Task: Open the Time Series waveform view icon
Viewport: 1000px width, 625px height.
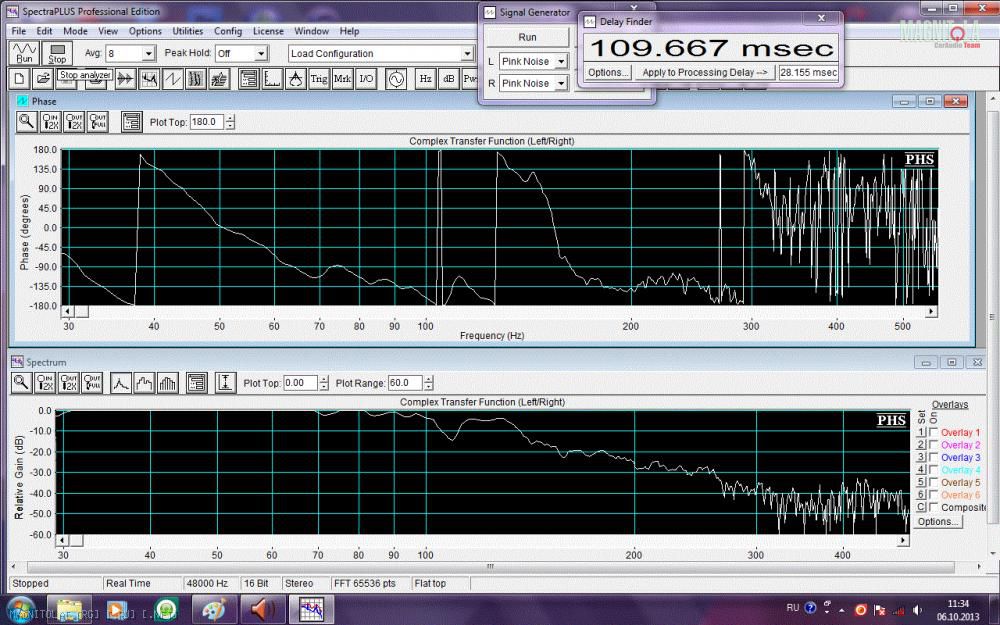Action: click(126, 79)
